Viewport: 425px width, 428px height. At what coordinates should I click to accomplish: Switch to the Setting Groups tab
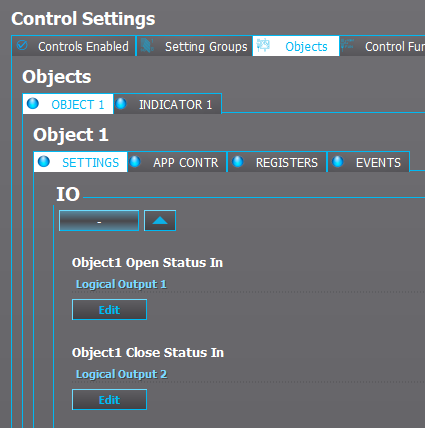[x=194, y=46]
